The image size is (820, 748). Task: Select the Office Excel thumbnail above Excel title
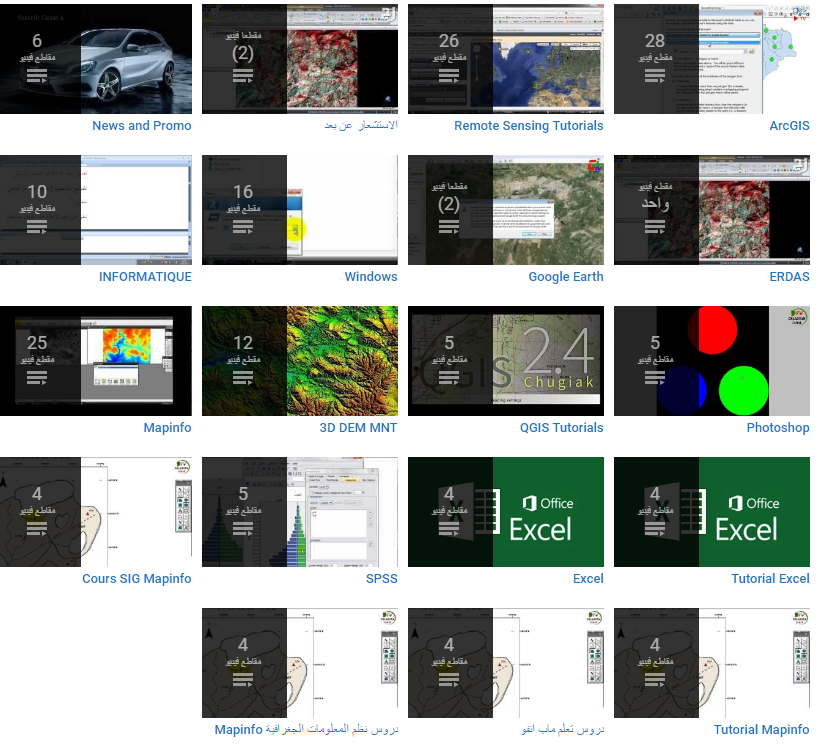coord(506,512)
